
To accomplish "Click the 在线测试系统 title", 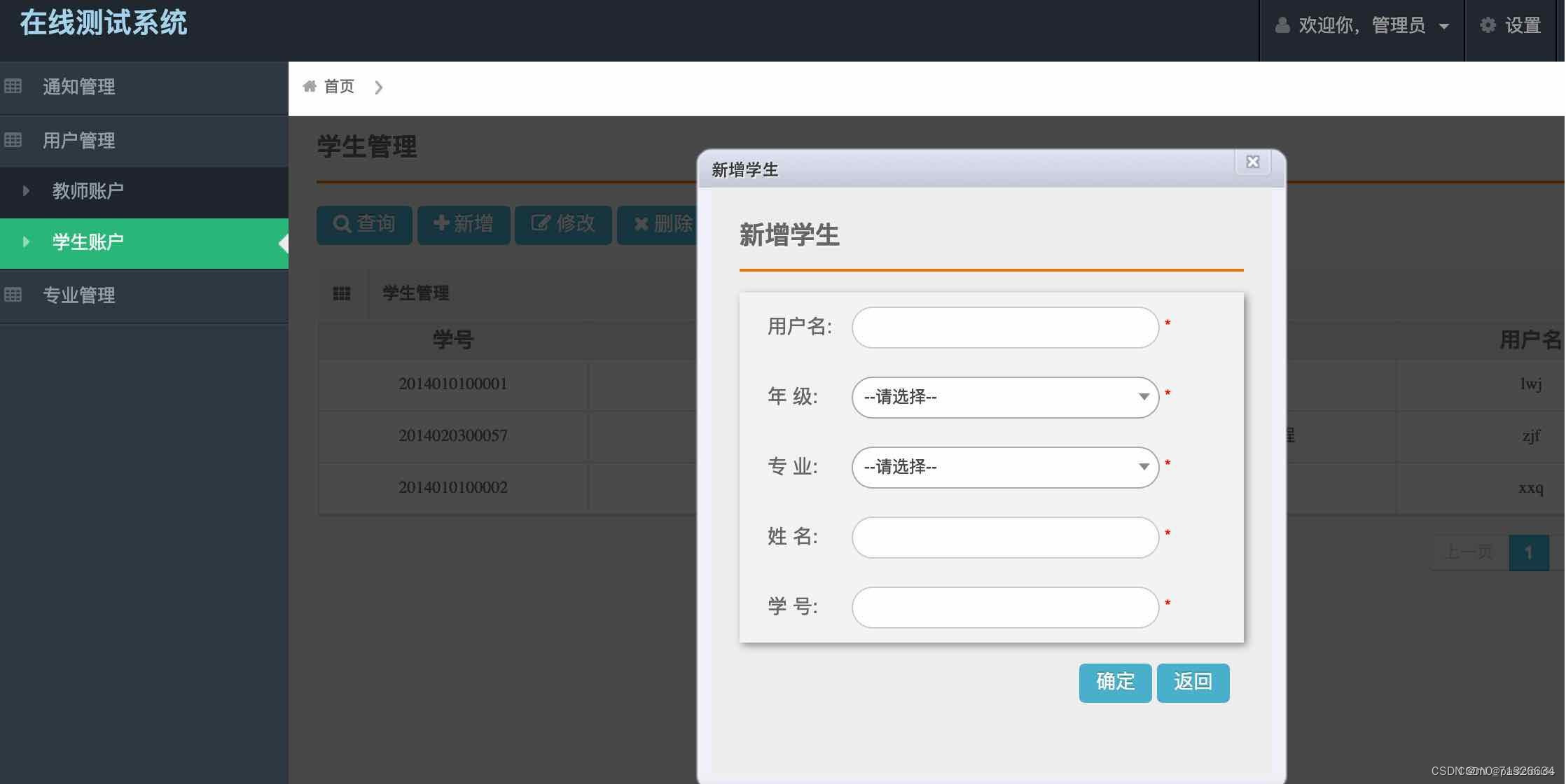I will coord(104,22).
